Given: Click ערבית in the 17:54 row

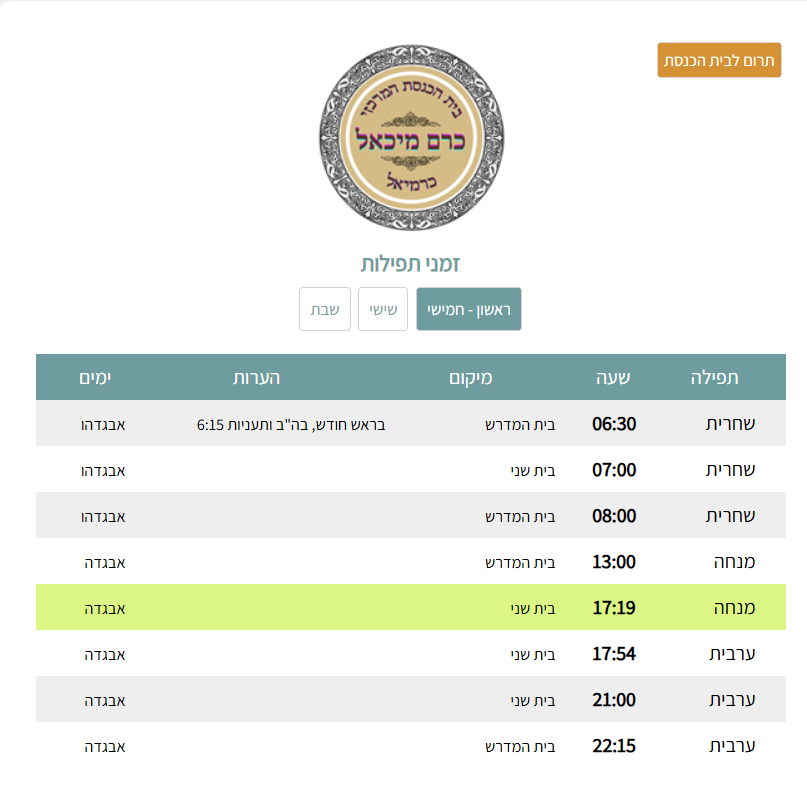Looking at the screenshot, I should [x=732, y=654].
